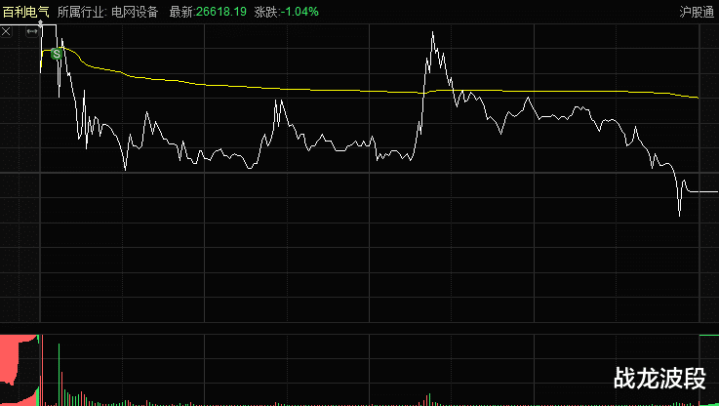Click the change percentage -1.04%
Viewport: 719px width, 406px height.
[299, 12]
